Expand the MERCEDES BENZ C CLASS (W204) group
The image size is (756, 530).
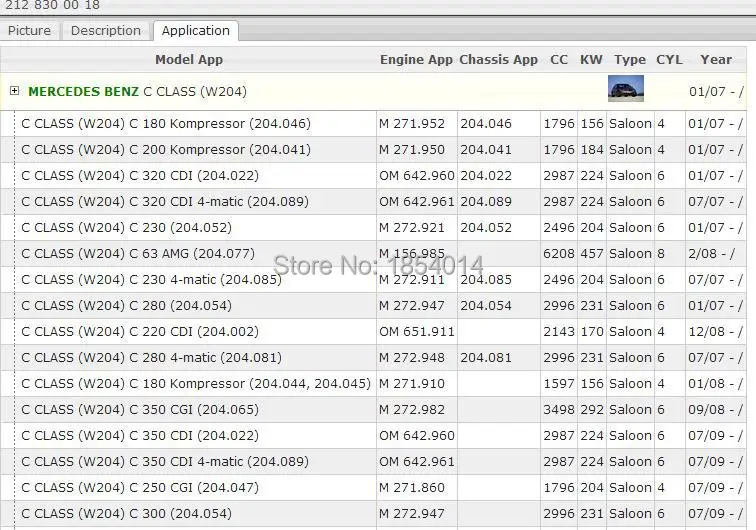tap(14, 91)
